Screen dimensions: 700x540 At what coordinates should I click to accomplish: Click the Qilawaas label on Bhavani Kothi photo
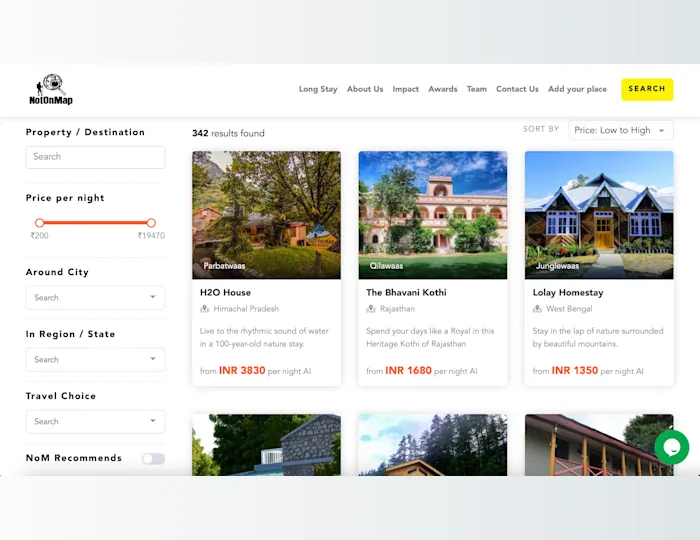point(386,266)
